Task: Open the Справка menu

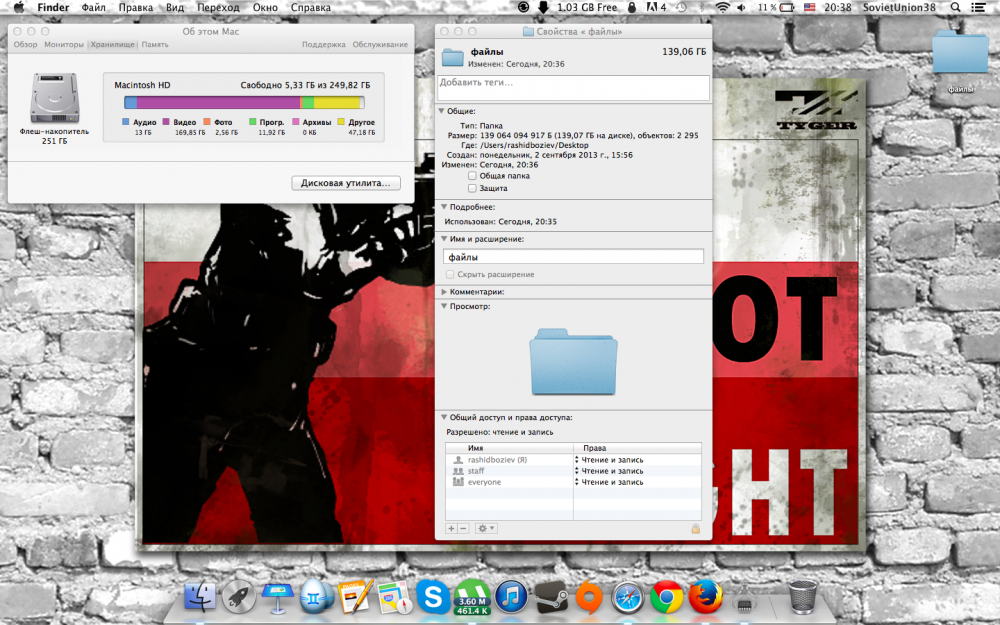Action: pyautogui.click(x=310, y=7)
